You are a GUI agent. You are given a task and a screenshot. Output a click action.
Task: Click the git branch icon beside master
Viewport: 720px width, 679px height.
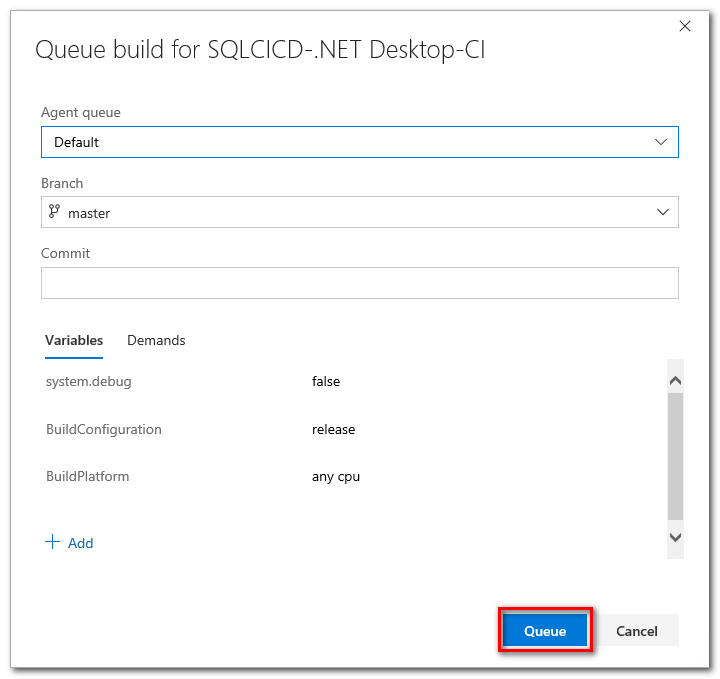(x=54, y=212)
